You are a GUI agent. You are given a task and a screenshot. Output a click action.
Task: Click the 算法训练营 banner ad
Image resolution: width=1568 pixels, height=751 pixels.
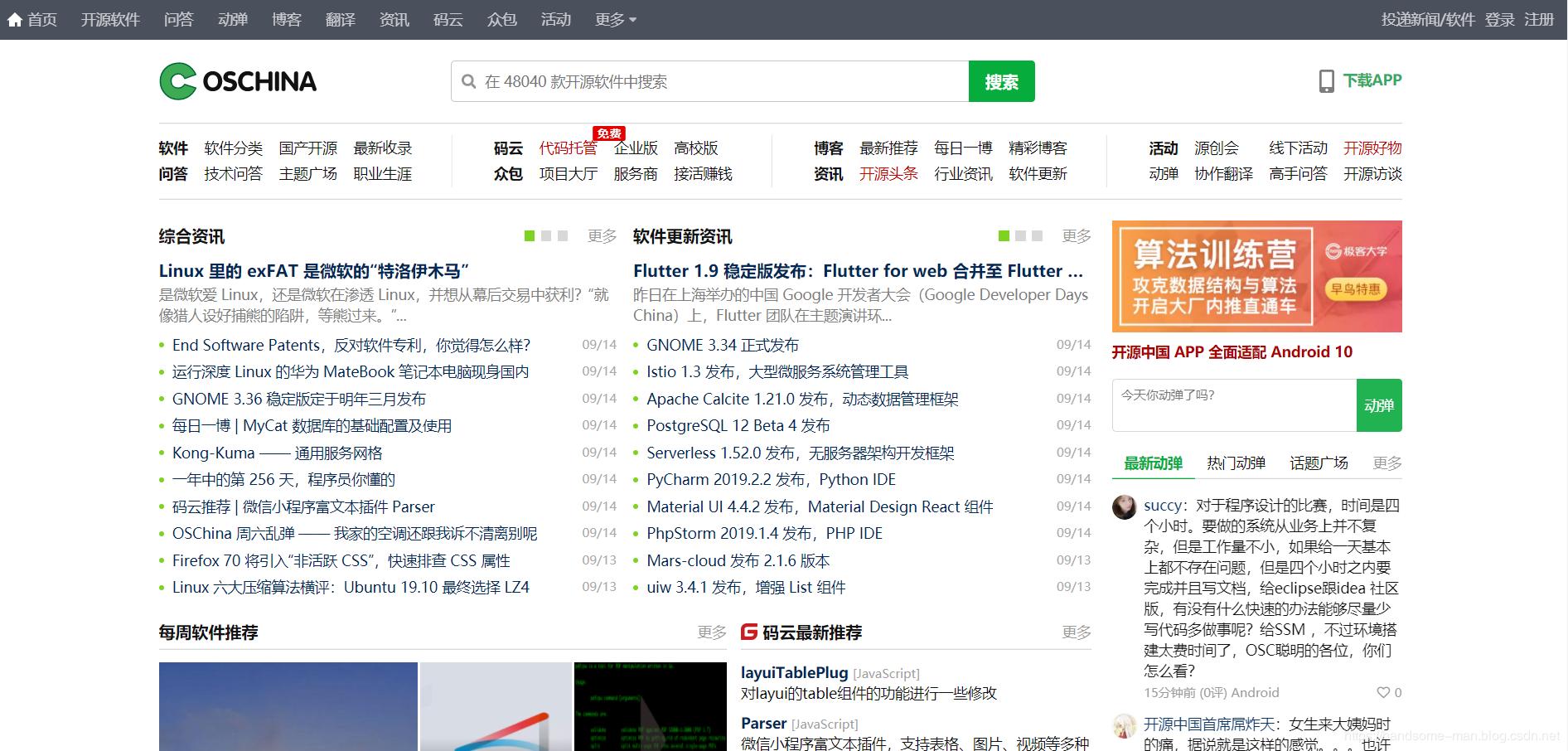click(1256, 277)
